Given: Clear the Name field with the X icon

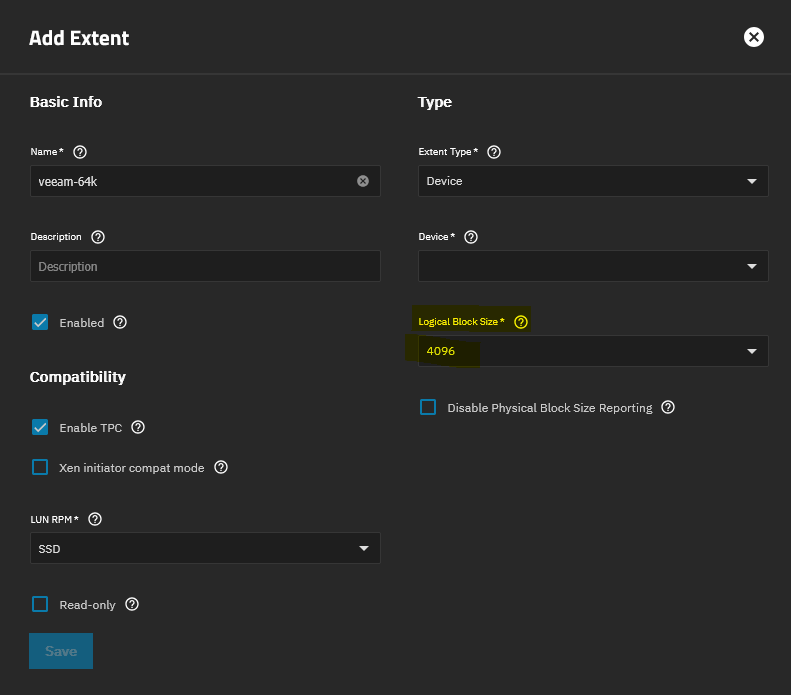Looking at the screenshot, I should [363, 181].
